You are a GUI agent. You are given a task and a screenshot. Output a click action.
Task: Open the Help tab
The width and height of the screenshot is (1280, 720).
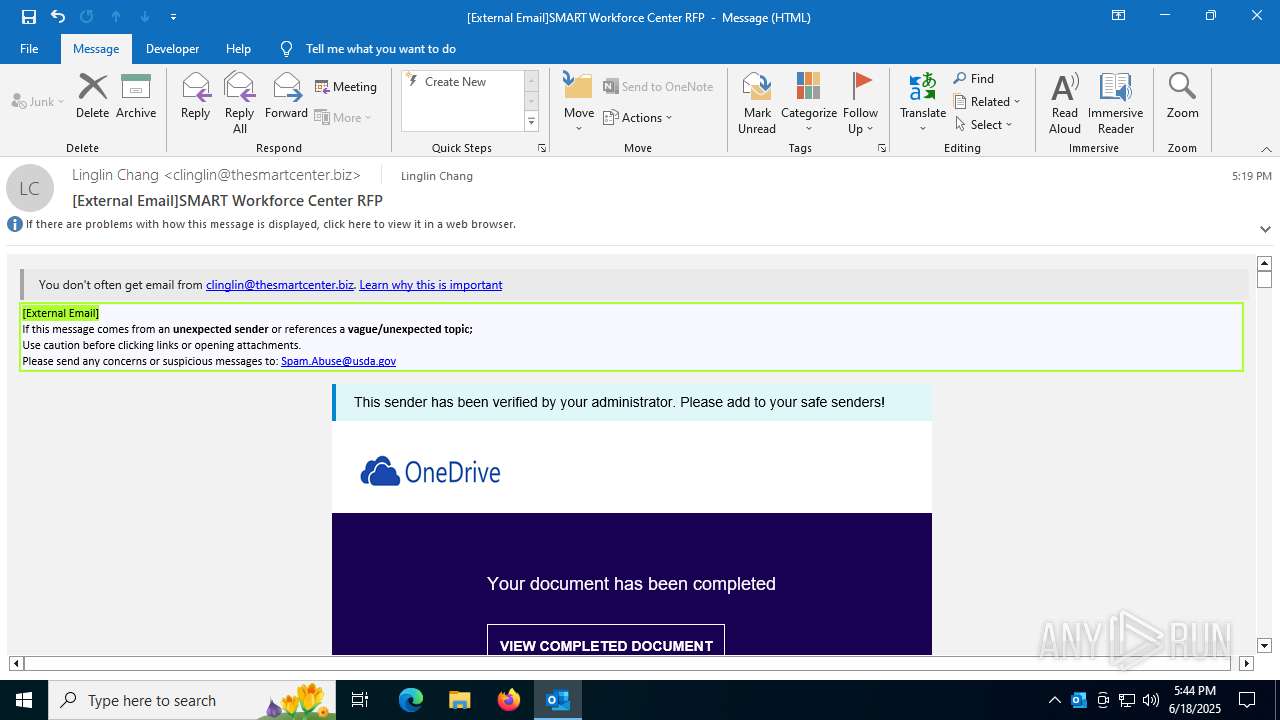[x=238, y=49]
